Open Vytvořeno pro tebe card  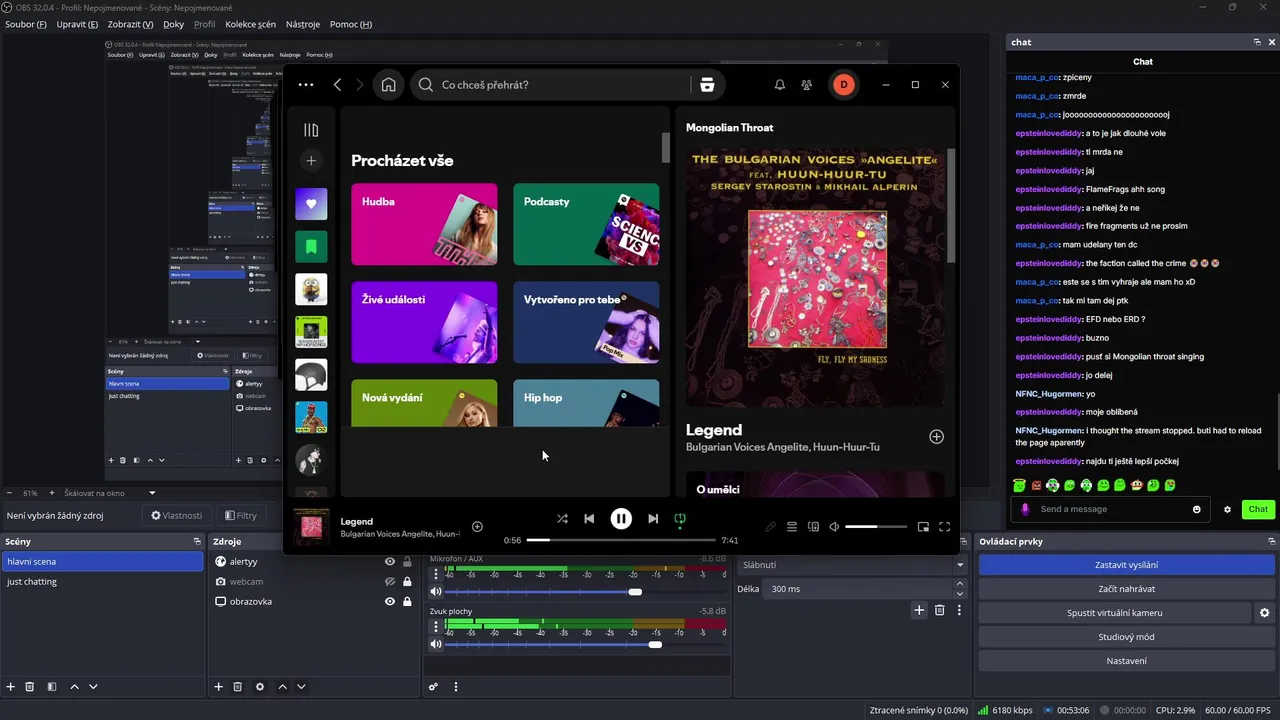tap(586, 322)
